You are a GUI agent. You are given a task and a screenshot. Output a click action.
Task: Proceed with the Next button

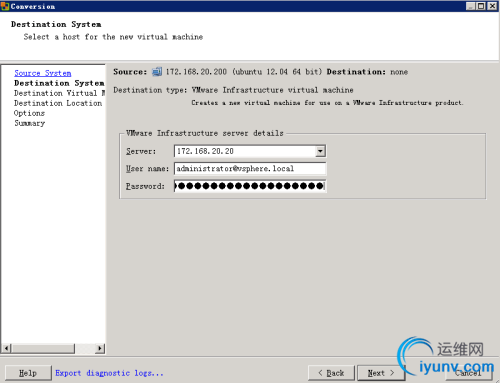pyautogui.click(x=381, y=373)
